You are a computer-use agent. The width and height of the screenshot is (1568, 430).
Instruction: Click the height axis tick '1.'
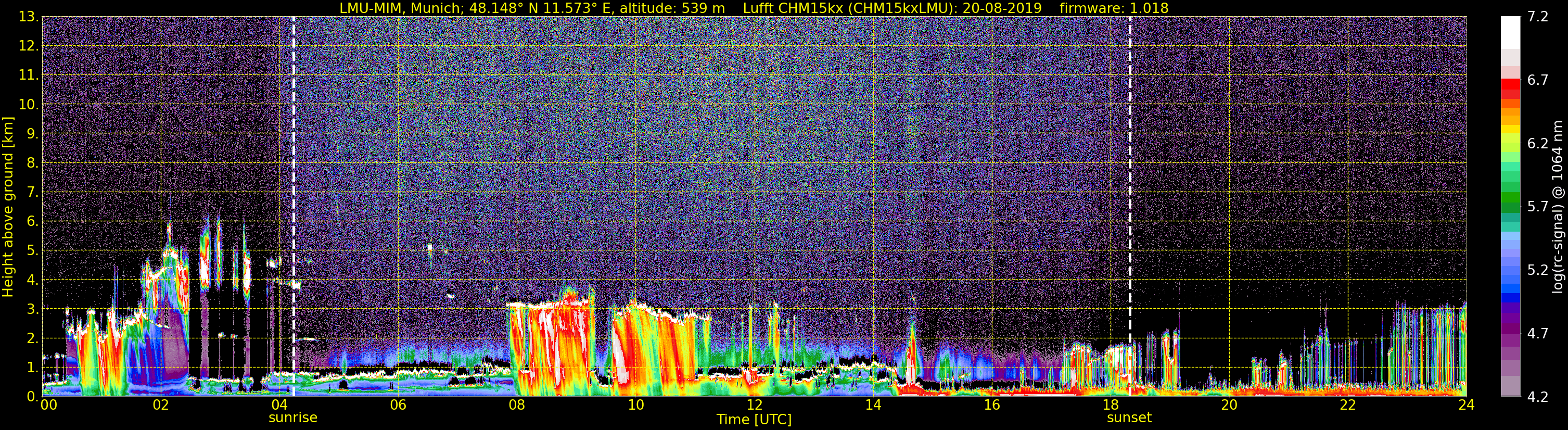tap(33, 367)
